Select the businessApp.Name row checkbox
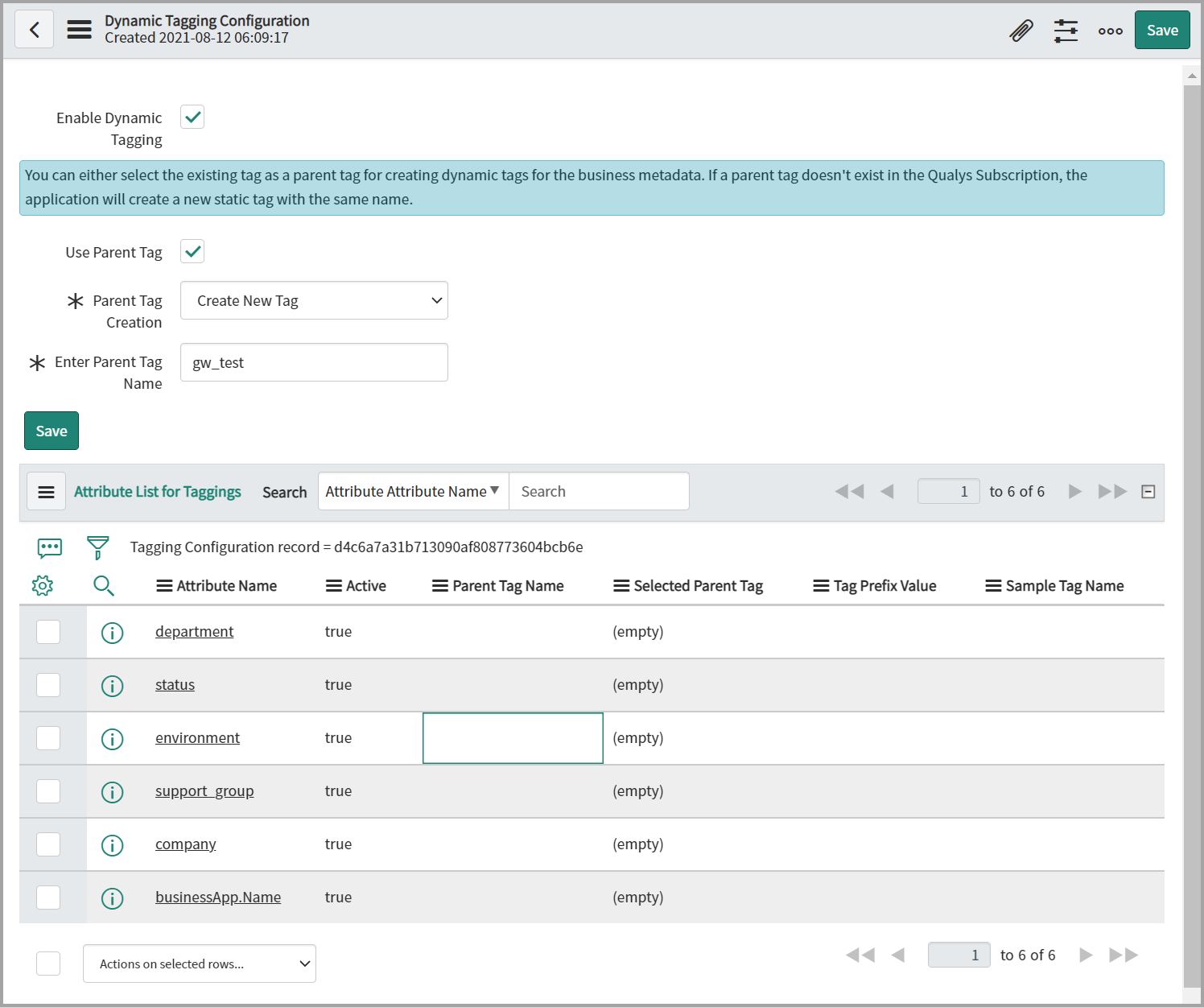Screen dimensions: 1204x1007 click(x=48, y=898)
